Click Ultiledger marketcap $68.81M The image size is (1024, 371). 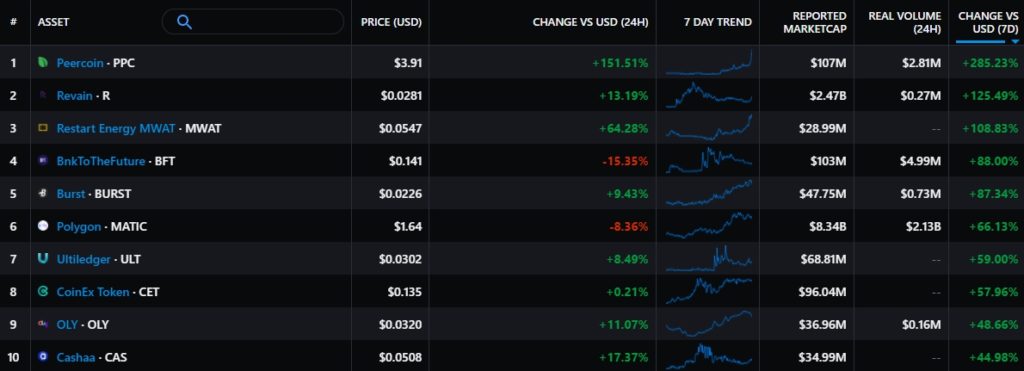[x=824, y=259]
